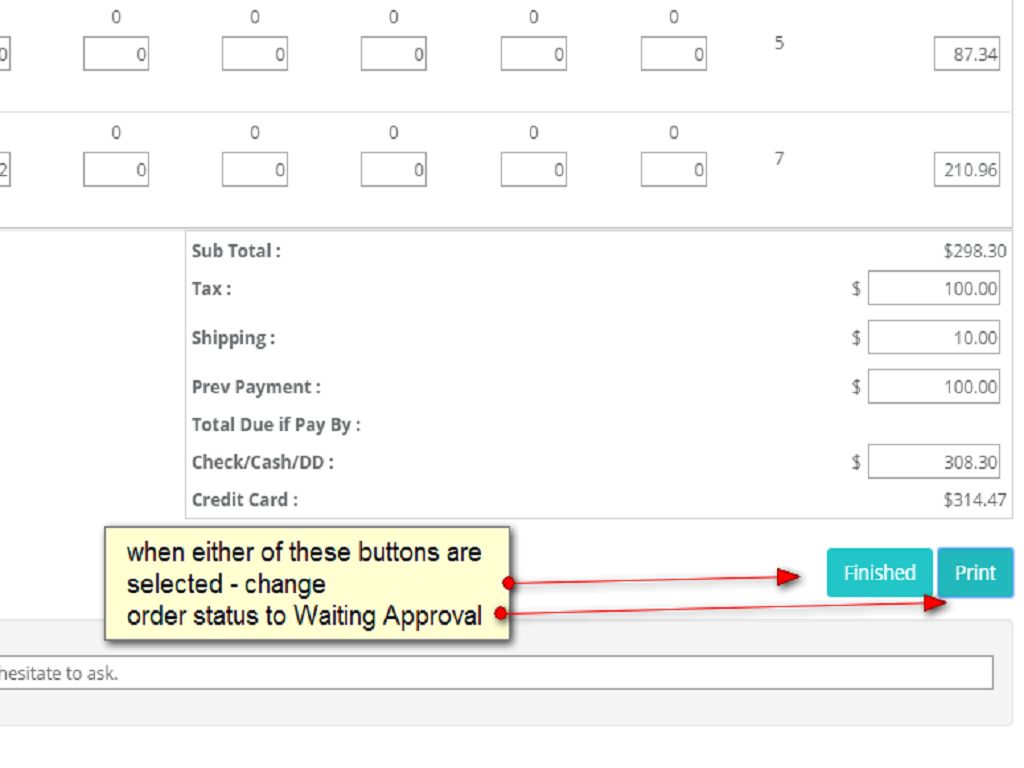The width and height of the screenshot is (1024, 768).
Task: Select zero box beside quantity 5
Action: pyautogui.click(x=673, y=55)
